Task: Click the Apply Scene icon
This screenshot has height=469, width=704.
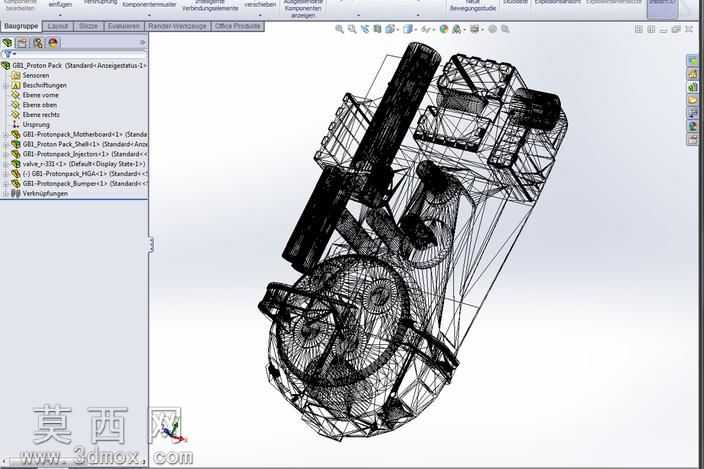Action: (x=457, y=29)
